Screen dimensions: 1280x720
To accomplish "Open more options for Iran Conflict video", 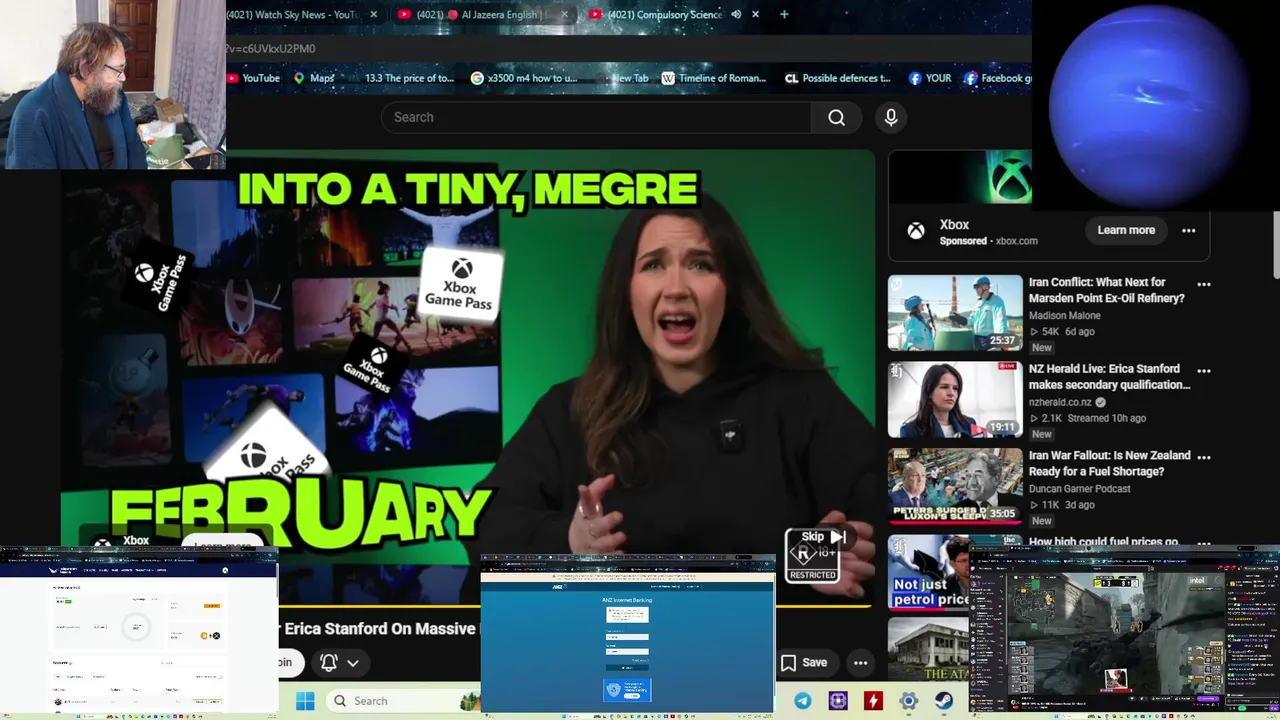I will (1204, 284).
